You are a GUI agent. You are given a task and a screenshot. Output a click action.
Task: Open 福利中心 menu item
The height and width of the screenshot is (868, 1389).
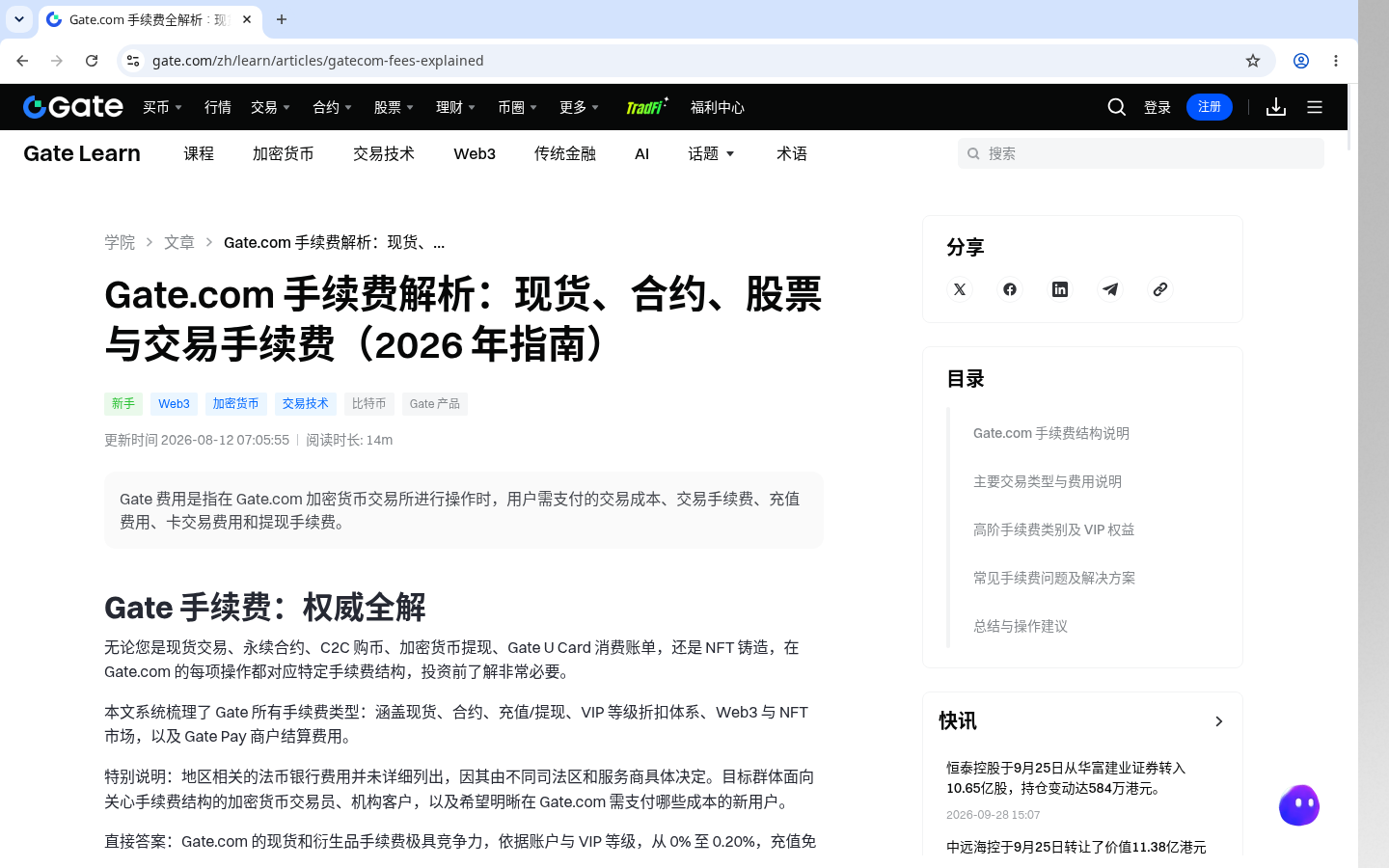click(718, 107)
